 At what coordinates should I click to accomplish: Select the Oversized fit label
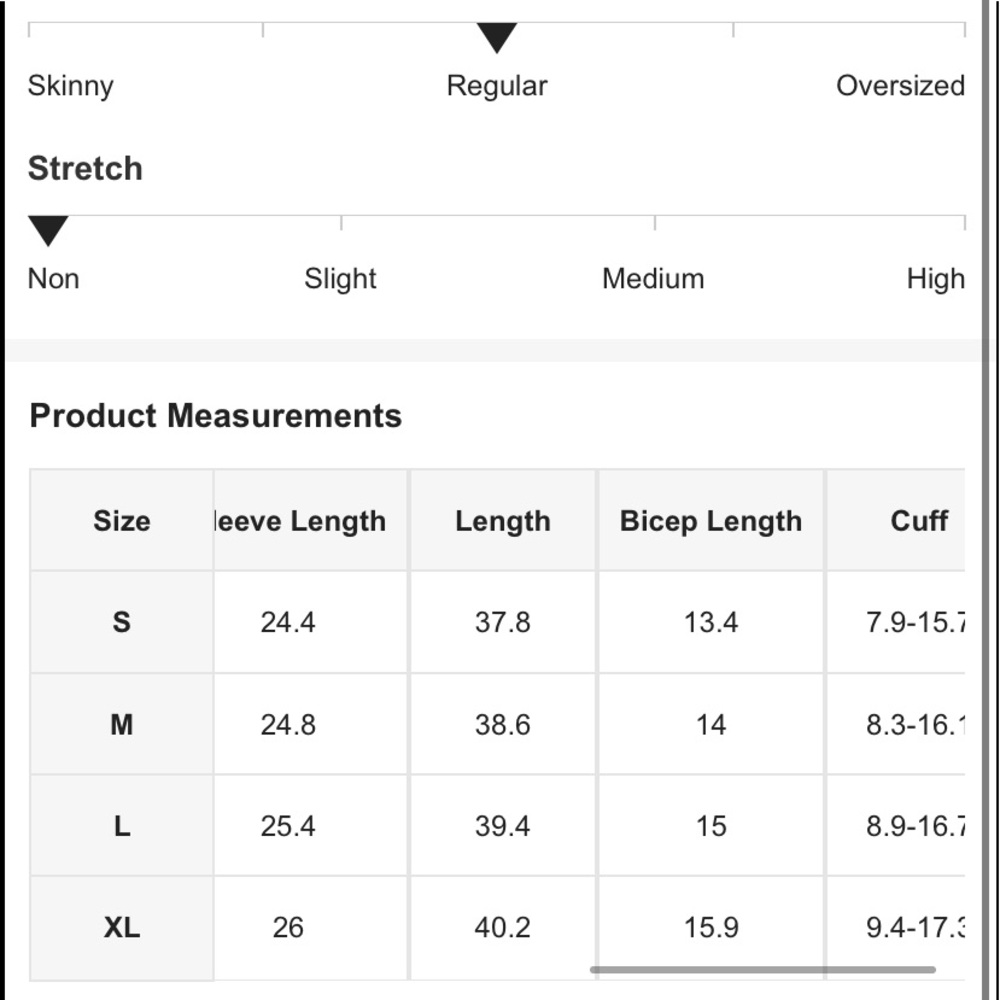pyautogui.click(x=900, y=85)
